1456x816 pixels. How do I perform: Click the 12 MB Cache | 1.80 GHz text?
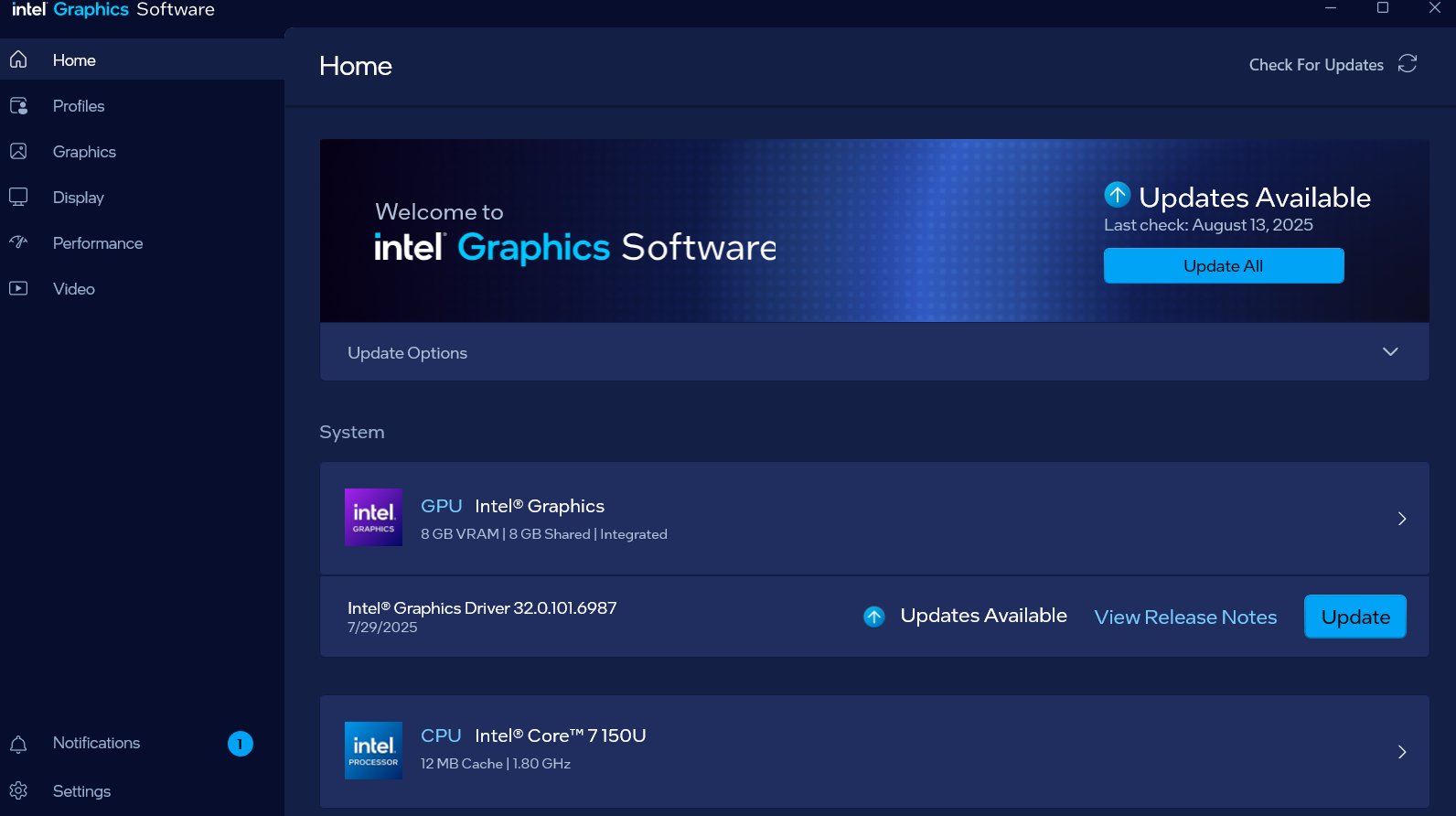(496, 764)
